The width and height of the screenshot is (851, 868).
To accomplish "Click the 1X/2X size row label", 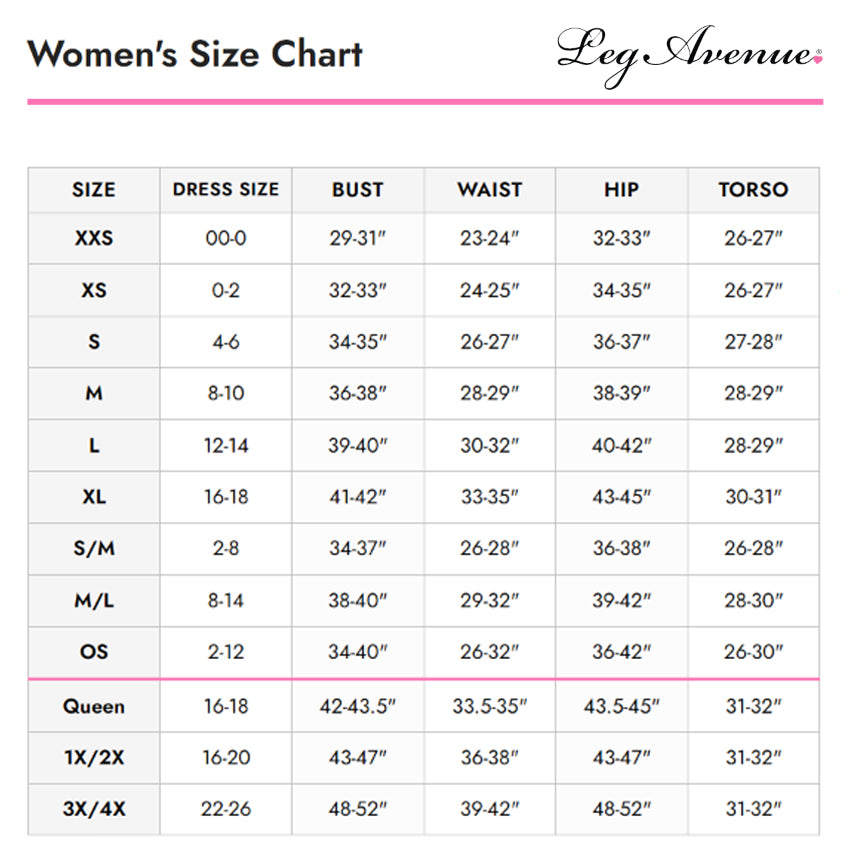I will [x=94, y=757].
